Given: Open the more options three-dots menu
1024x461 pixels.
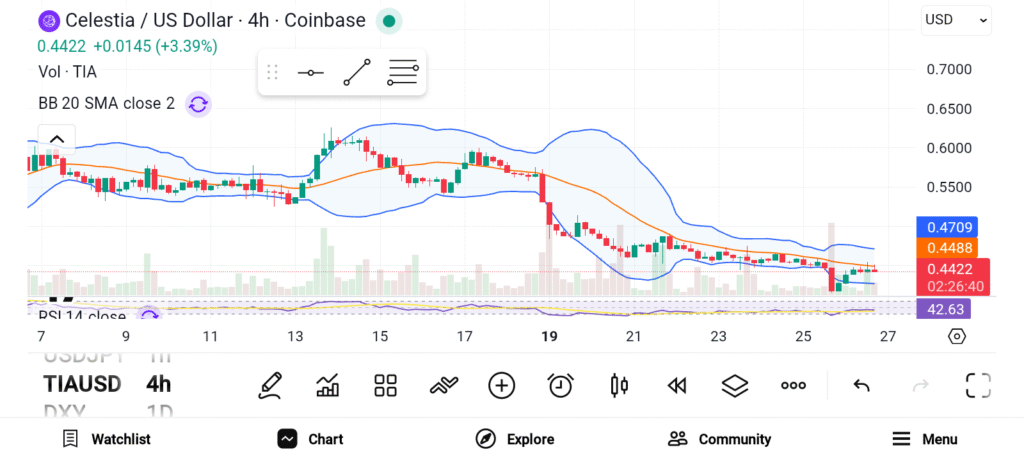Looking at the screenshot, I should [793, 385].
